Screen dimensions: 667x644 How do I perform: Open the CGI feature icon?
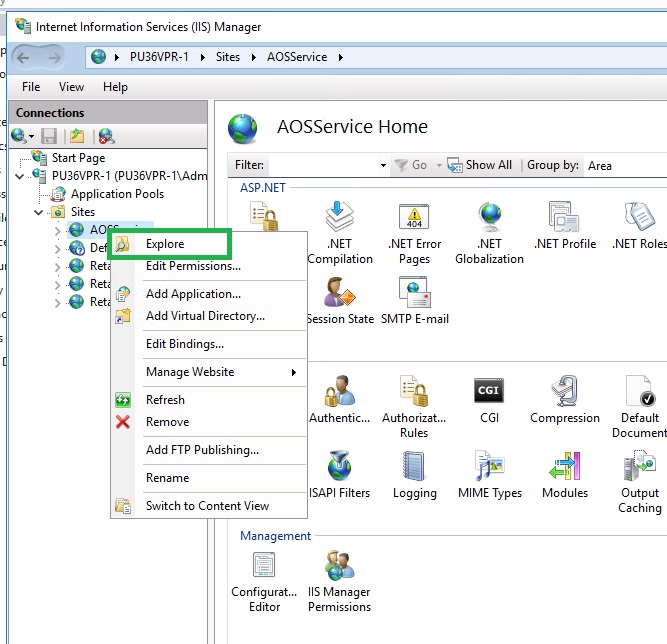487,391
